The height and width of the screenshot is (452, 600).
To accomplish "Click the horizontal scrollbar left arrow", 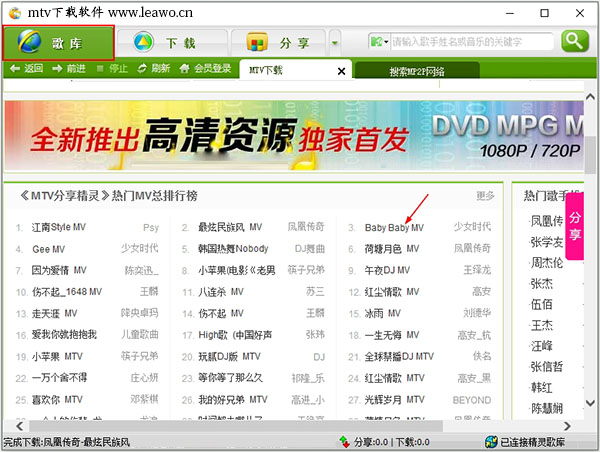I will (19, 426).
